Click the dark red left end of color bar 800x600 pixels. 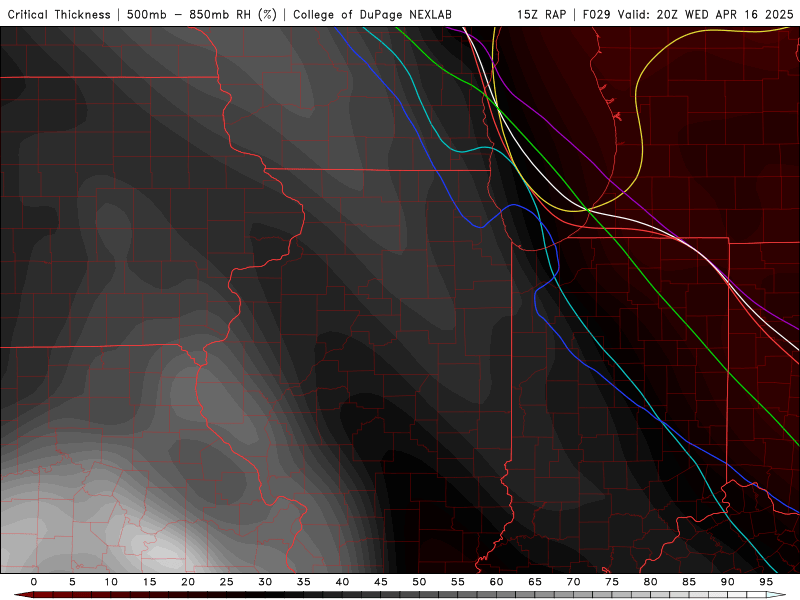point(23,595)
